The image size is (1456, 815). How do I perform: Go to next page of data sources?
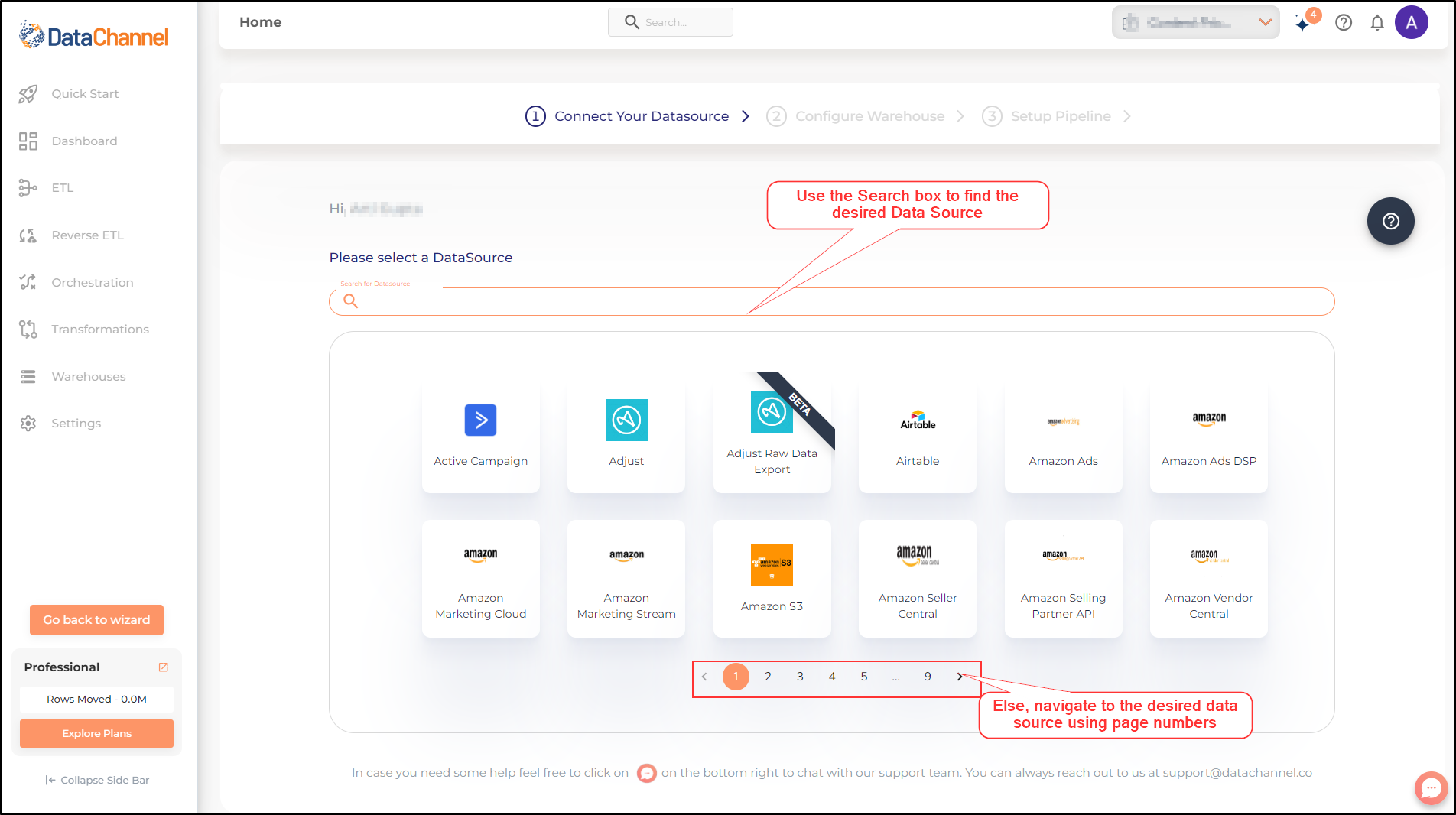960,677
